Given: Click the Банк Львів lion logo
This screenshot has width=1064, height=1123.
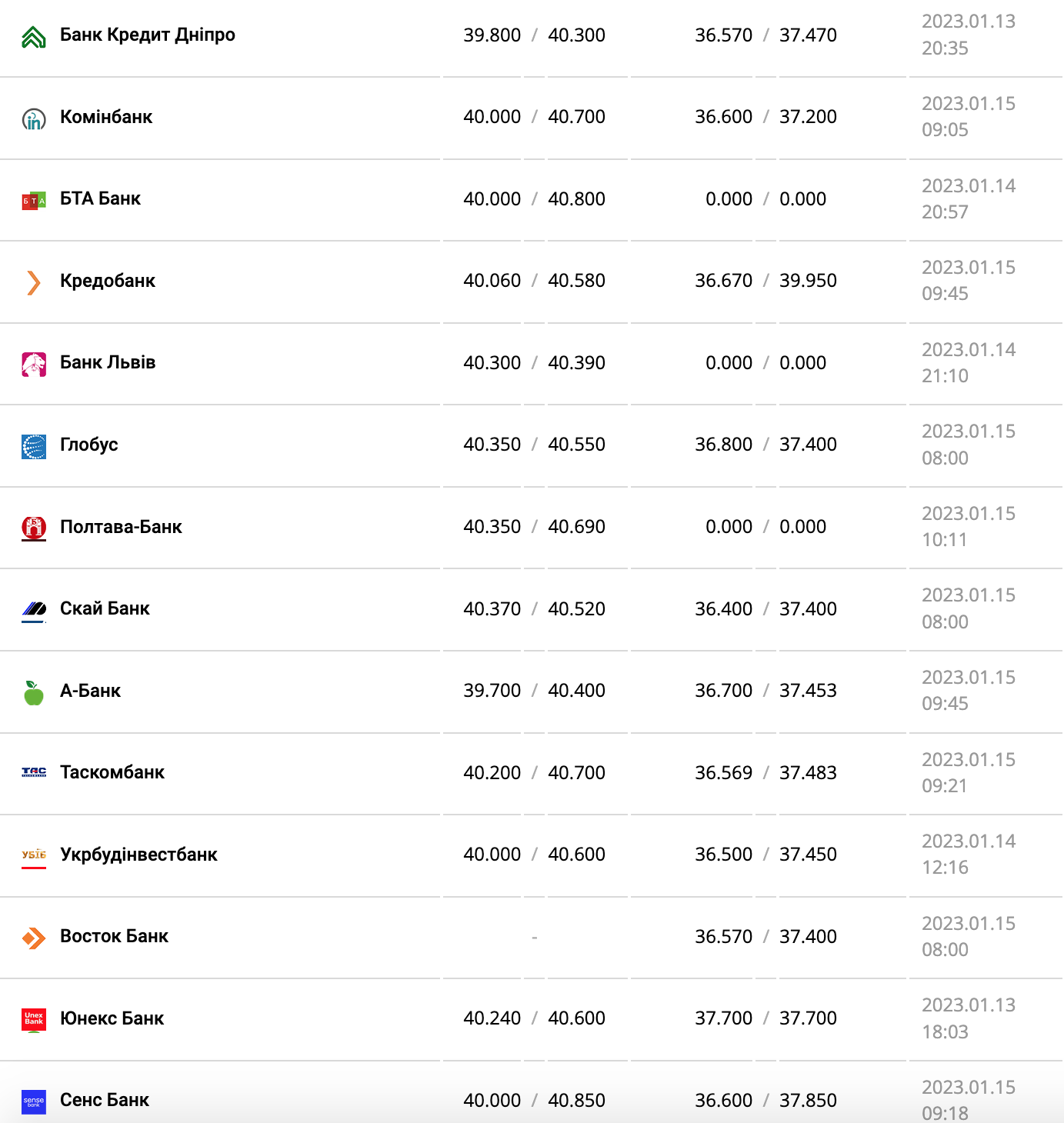Looking at the screenshot, I should click(34, 364).
